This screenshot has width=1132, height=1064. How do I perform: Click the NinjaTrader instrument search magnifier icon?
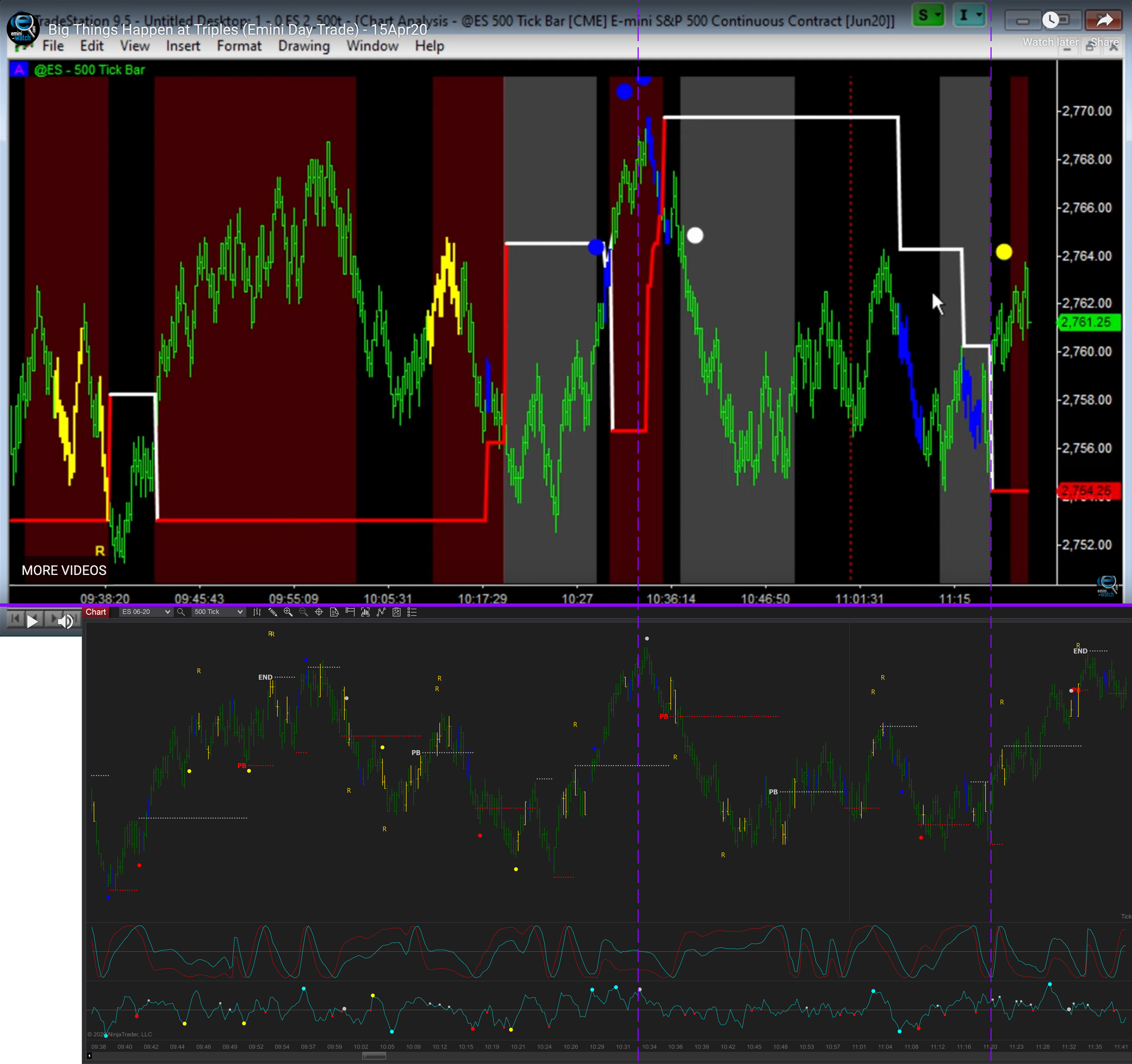point(181,612)
